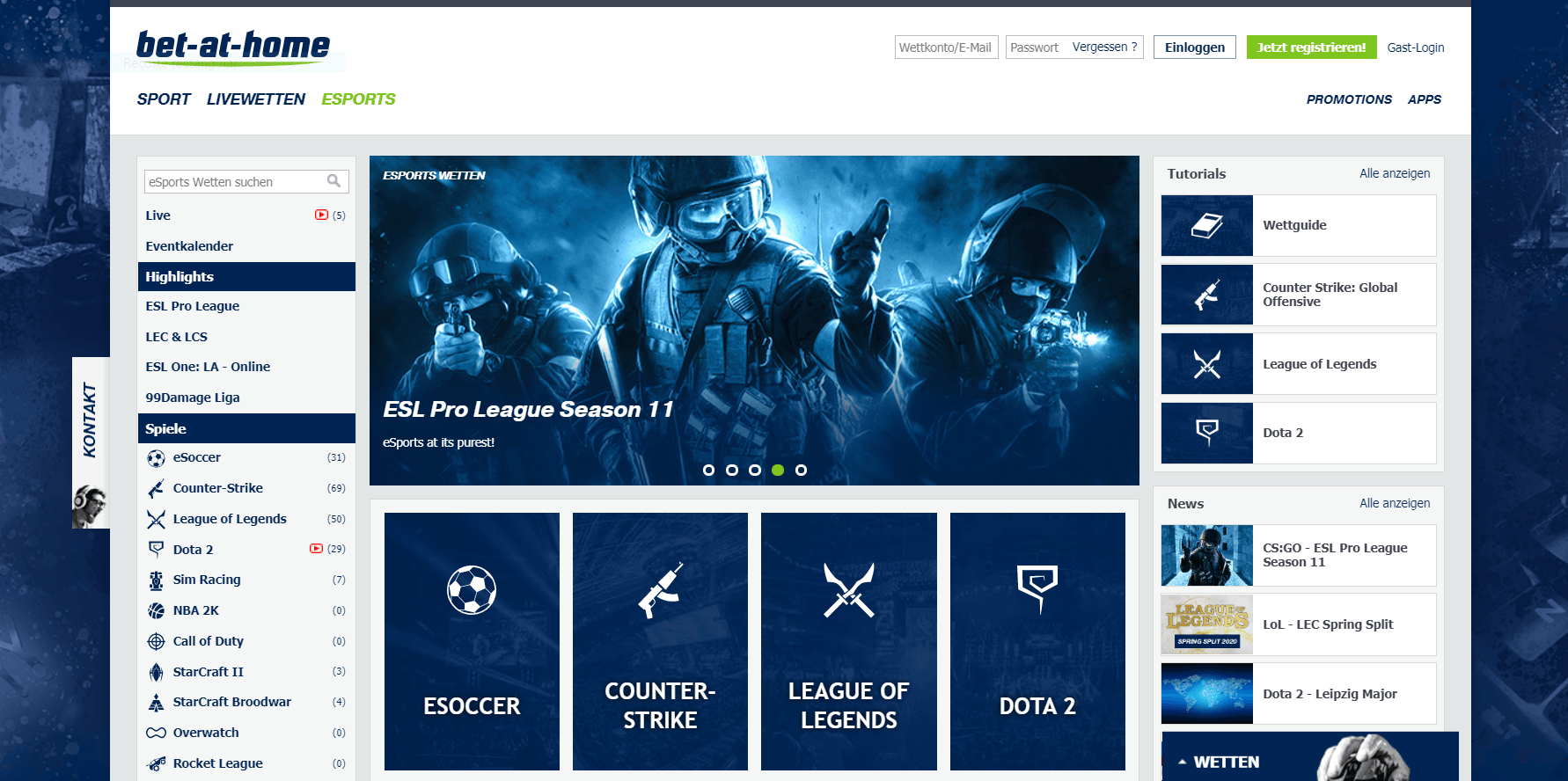1568x781 pixels.
Task: Click the Counter-Strike gun sidebar icon
Action: tap(156, 489)
